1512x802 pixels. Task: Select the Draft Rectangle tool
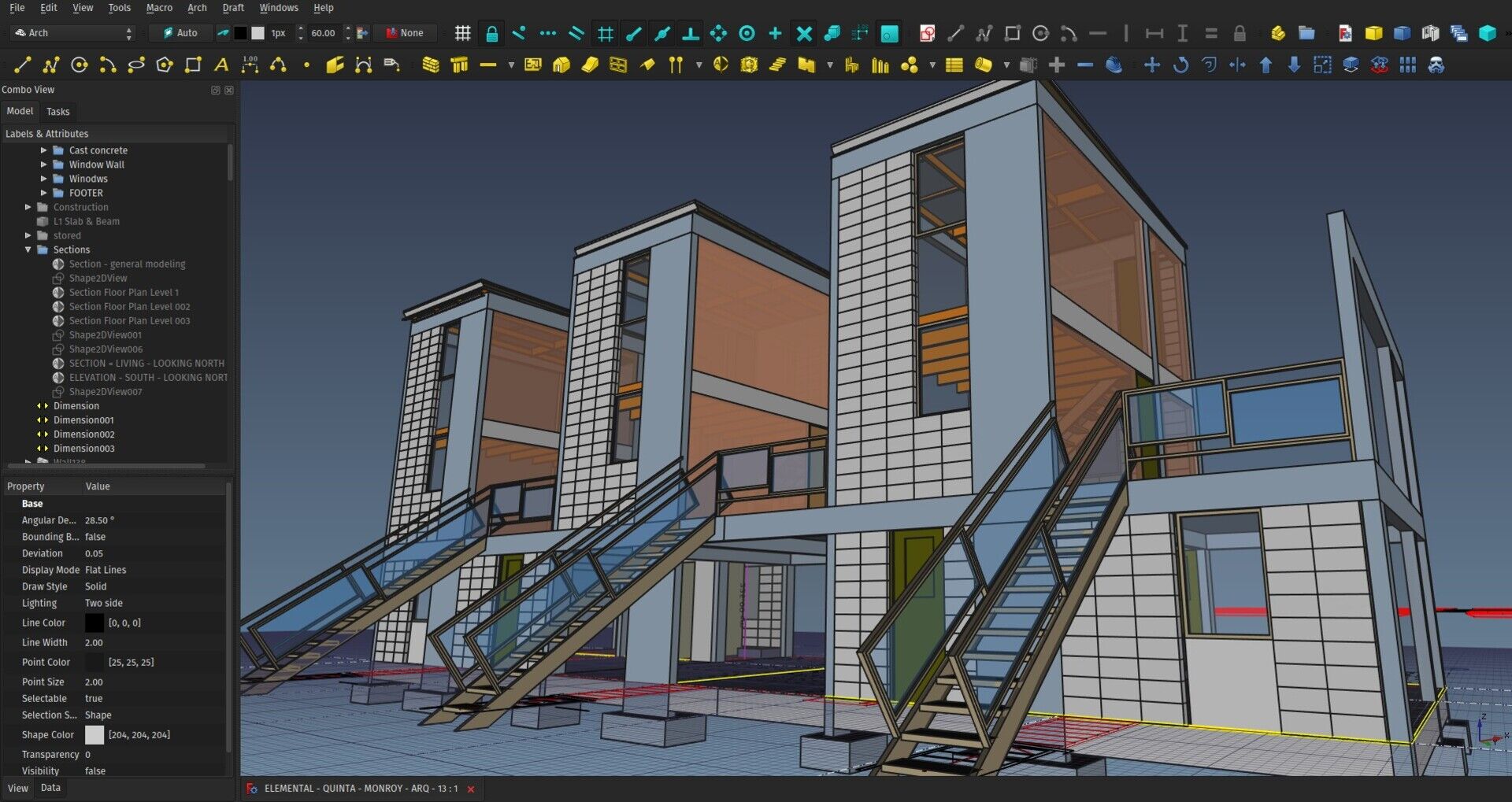pyautogui.click(x=193, y=65)
